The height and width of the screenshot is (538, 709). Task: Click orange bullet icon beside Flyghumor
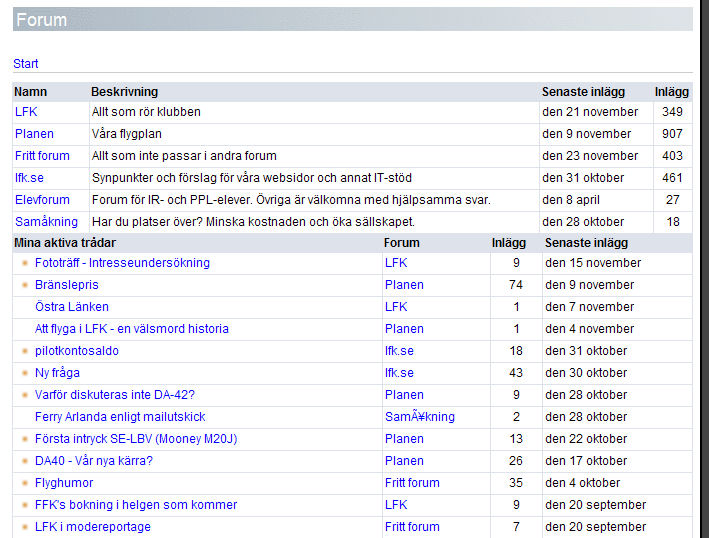click(x=25, y=483)
